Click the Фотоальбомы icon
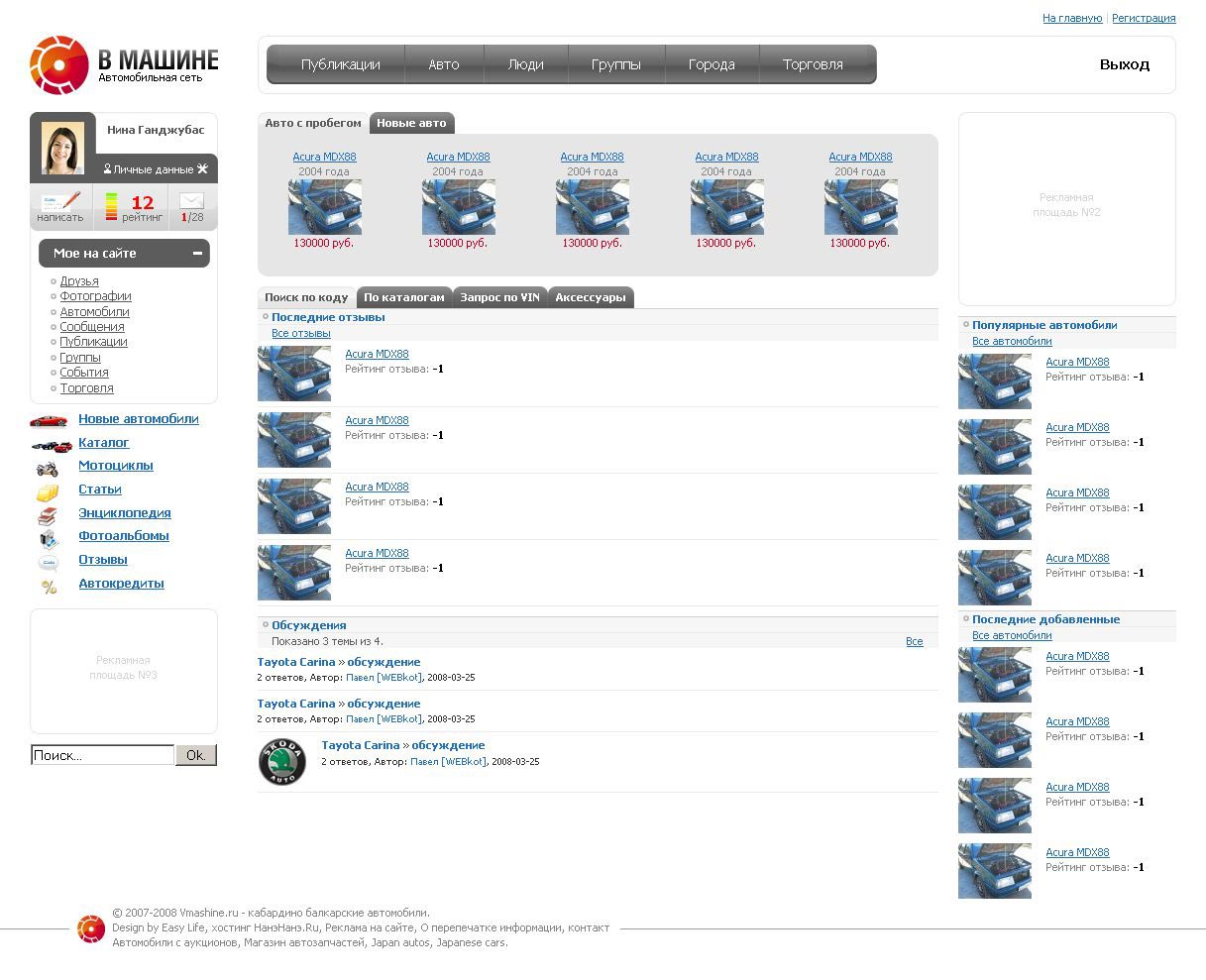Screen dimensions: 1206x980 (49, 539)
